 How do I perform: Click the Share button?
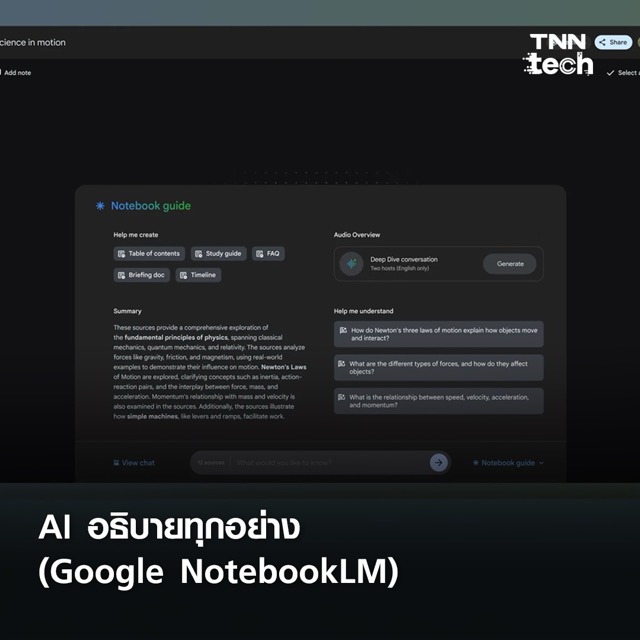(x=613, y=42)
